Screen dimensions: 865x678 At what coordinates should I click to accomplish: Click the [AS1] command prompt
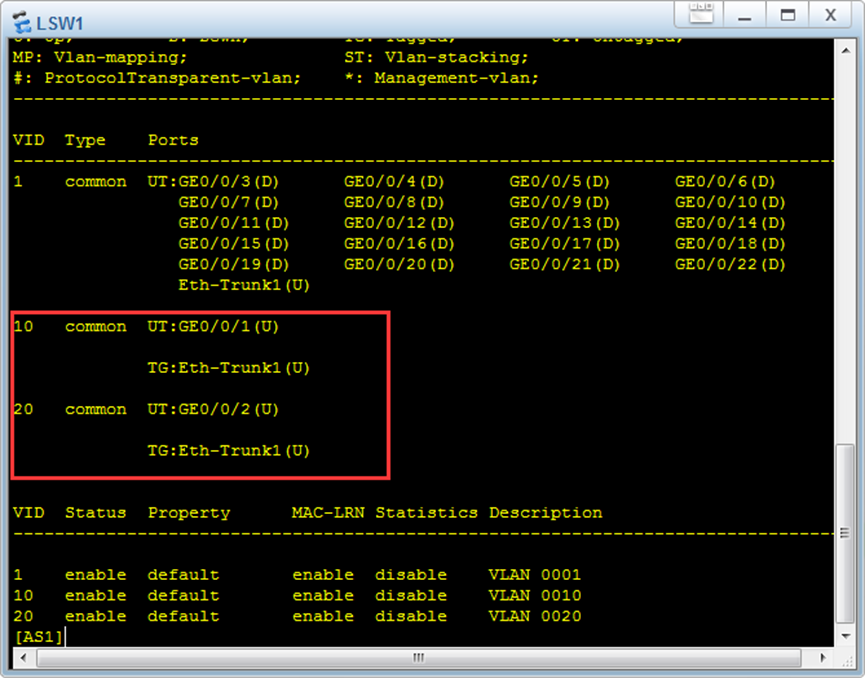coord(39,637)
